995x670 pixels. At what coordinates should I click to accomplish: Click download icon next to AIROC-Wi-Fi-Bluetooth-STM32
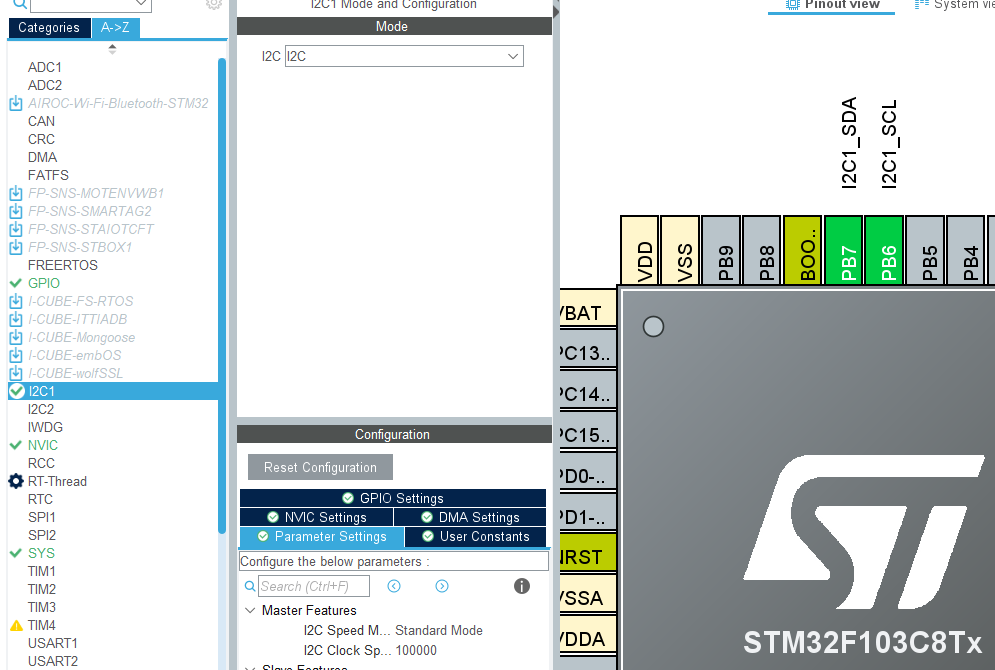click(x=16, y=103)
